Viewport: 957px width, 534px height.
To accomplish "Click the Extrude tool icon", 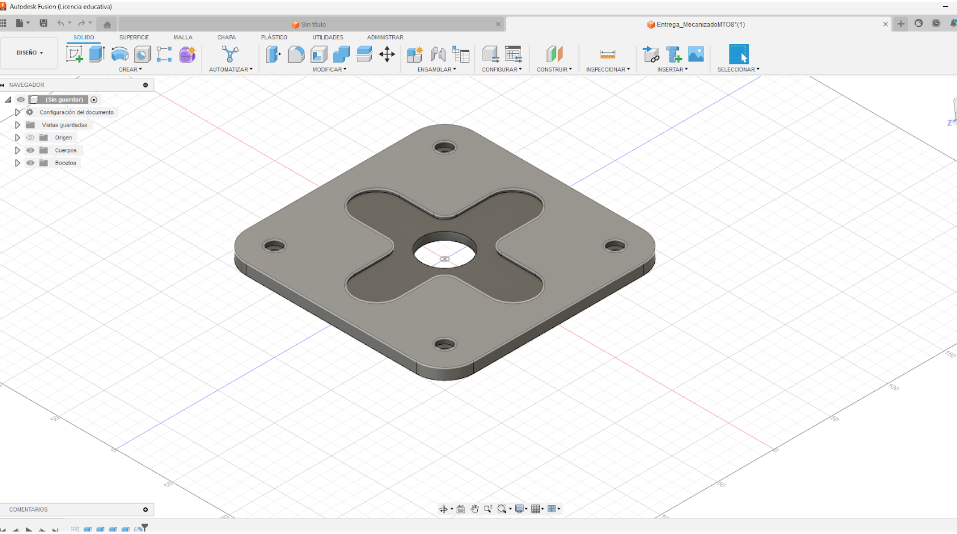I will [x=97, y=54].
